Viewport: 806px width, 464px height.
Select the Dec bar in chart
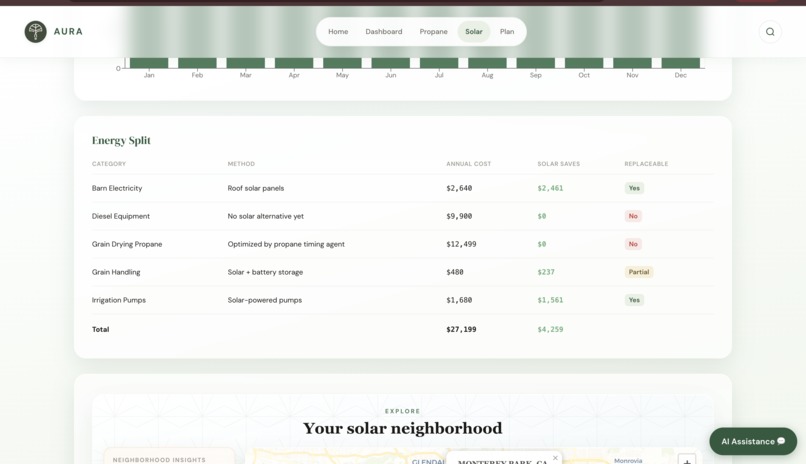click(681, 63)
